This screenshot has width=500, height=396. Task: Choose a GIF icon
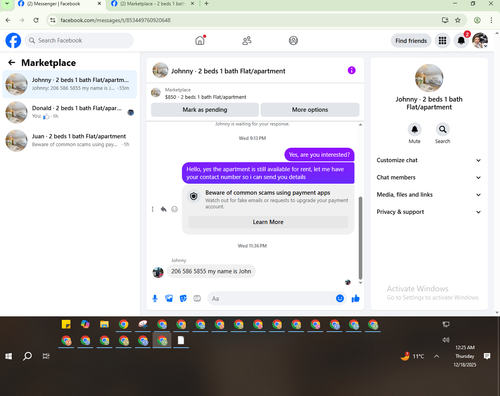click(197, 298)
